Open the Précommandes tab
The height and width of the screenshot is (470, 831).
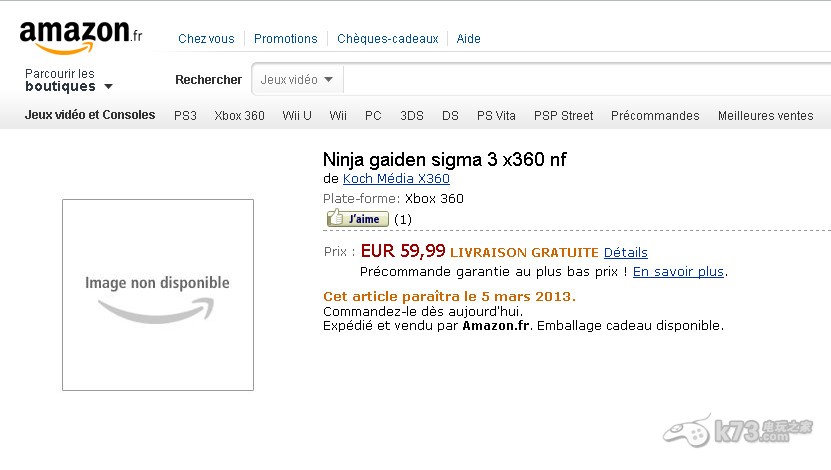pos(655,116)
